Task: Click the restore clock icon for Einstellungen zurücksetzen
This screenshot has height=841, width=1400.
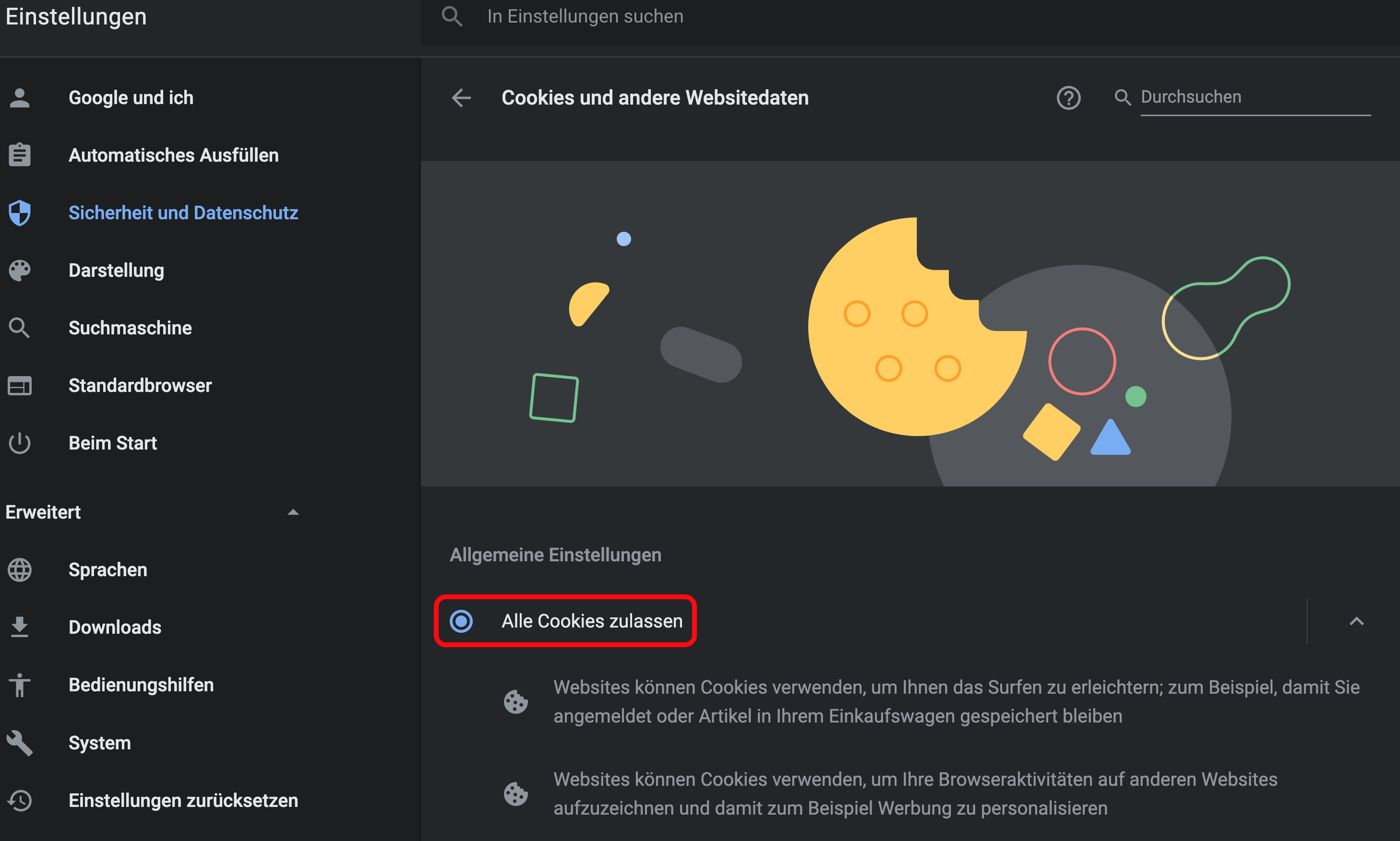Action: pos(20,800)
